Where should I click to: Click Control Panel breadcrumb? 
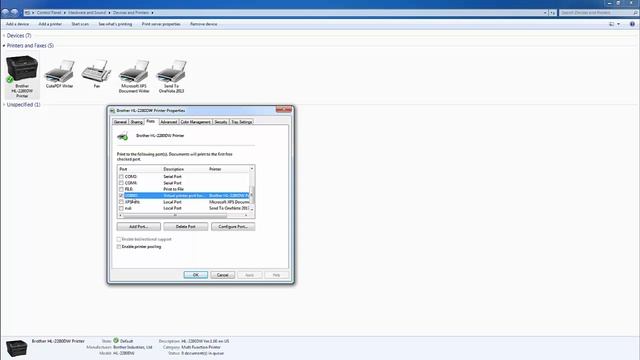(x=49, y=13)
